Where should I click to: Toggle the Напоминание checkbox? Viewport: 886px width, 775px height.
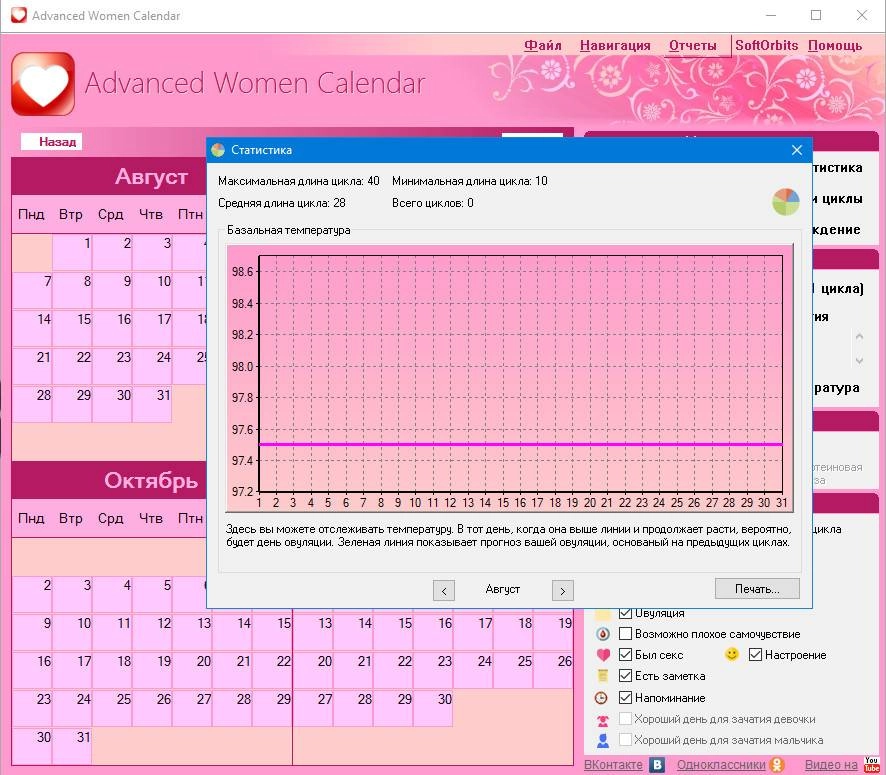pyautogui.click(x=625, y=697)
